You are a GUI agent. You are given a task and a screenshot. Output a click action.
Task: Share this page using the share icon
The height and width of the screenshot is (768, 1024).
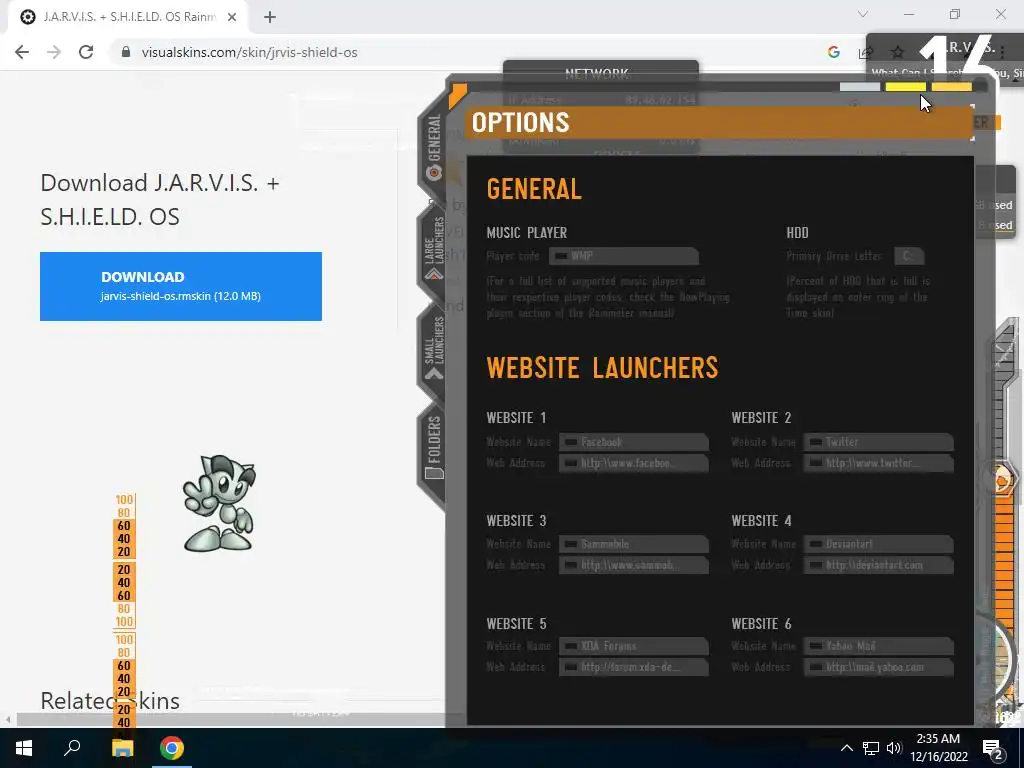pos(865,52)
